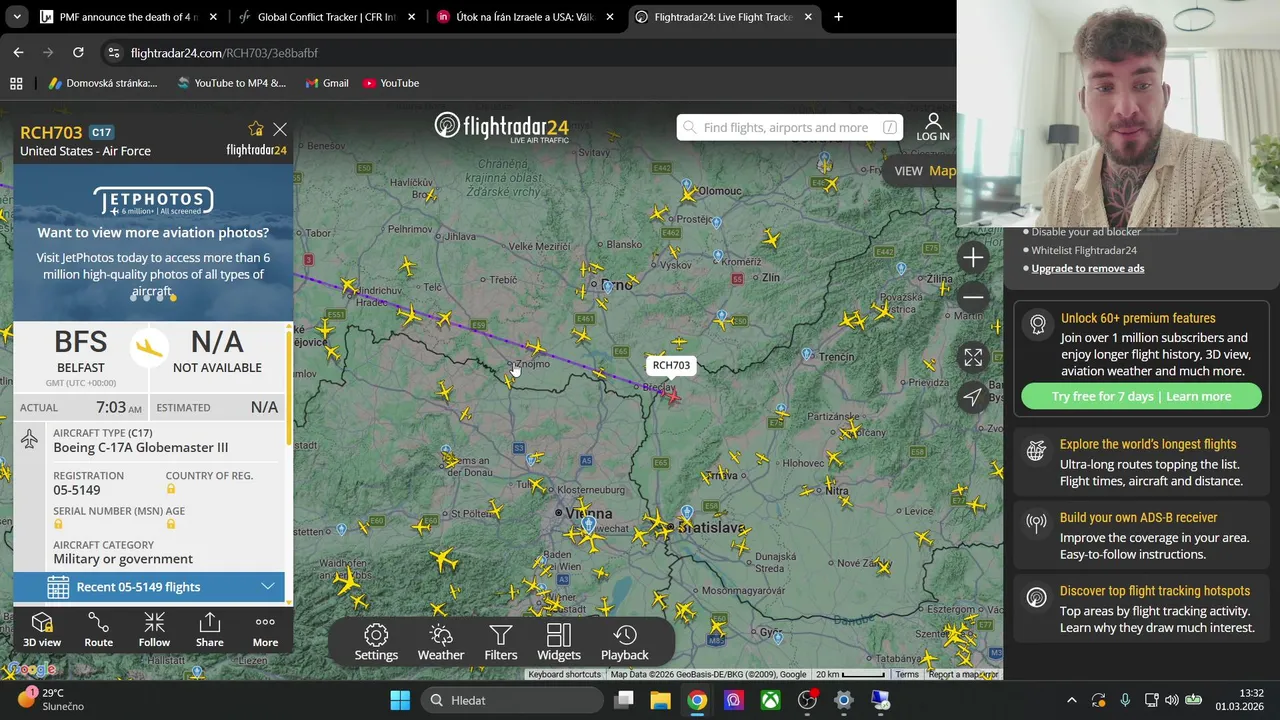Viewport: 1280px width, 720px height.
Task: Open the taskbar clock and date
Action: 1238,699
